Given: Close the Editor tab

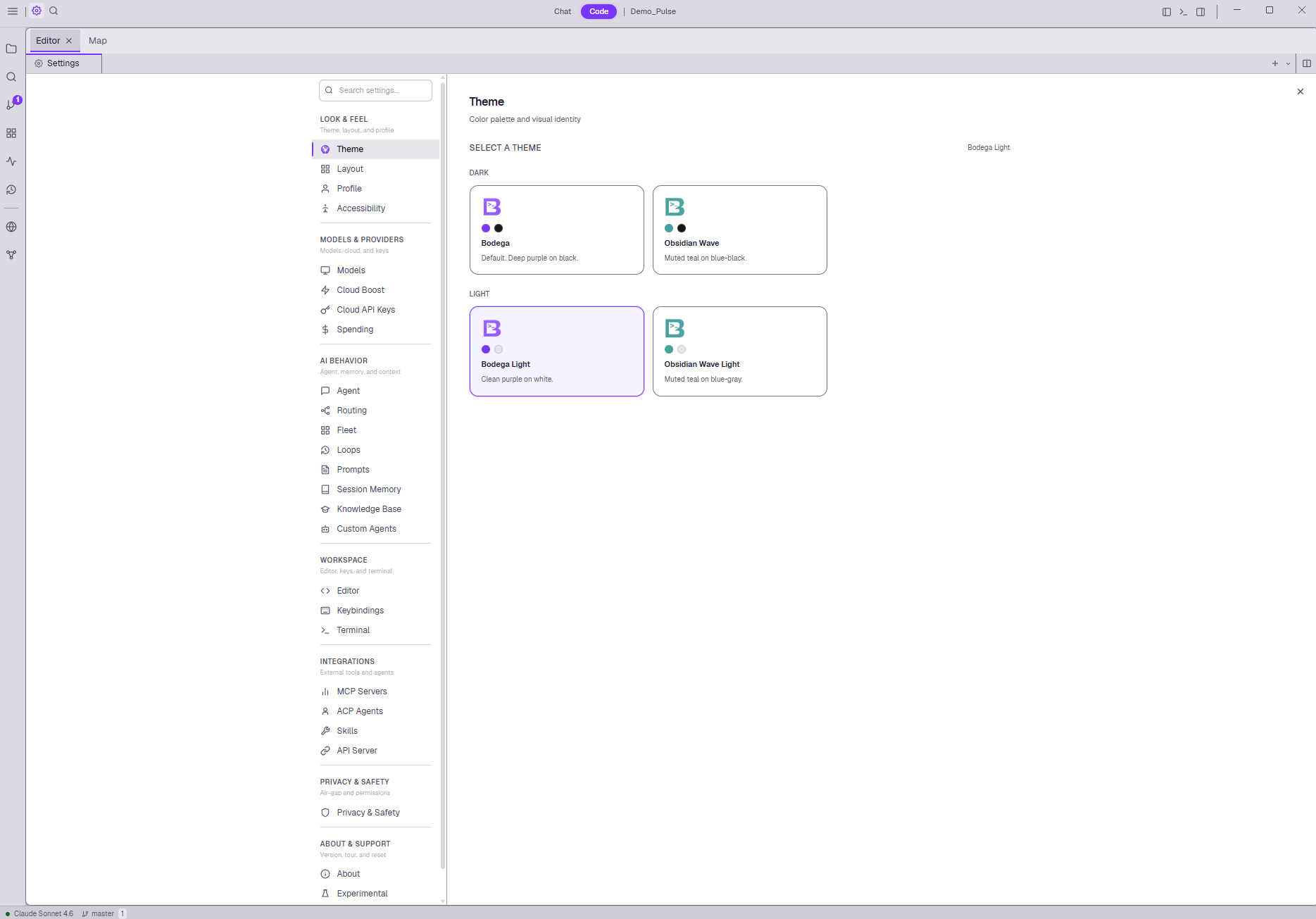Looking at the screenshot, I should (x=69, y=41).
